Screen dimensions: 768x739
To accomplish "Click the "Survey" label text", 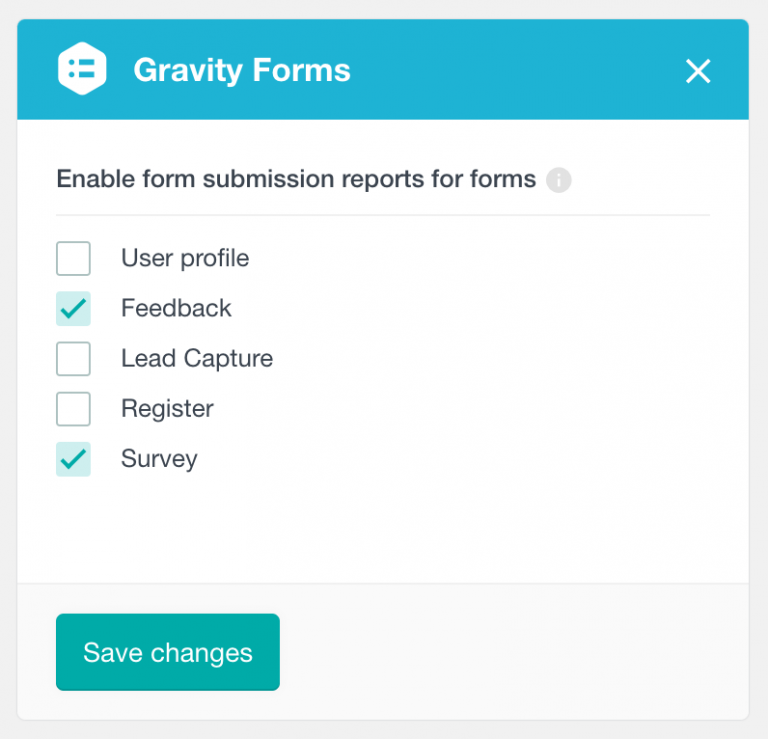I will pyautogui.click(x=159, y=459).
